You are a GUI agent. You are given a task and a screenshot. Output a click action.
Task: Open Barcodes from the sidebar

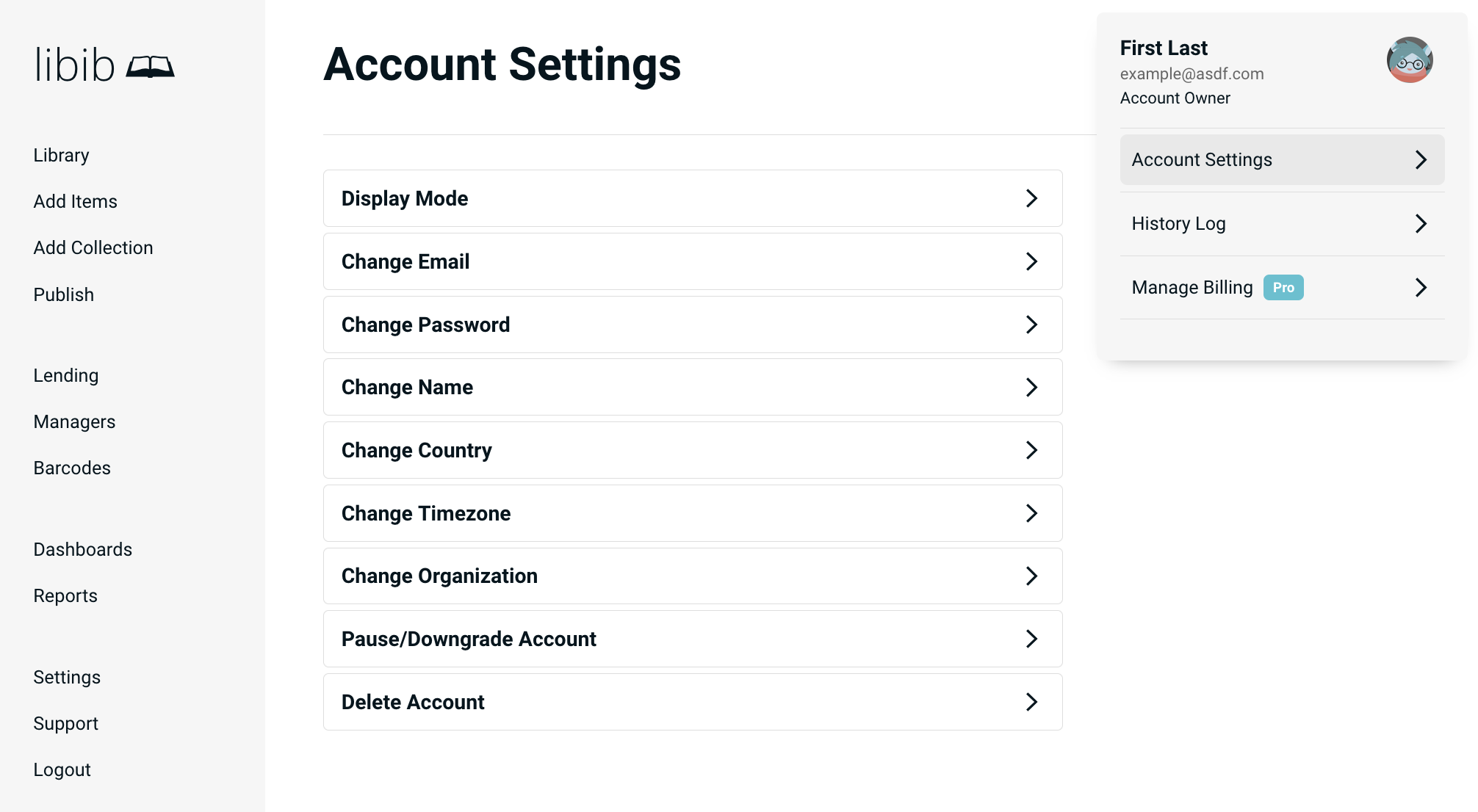pyautogui.click(x=72, y=468)
